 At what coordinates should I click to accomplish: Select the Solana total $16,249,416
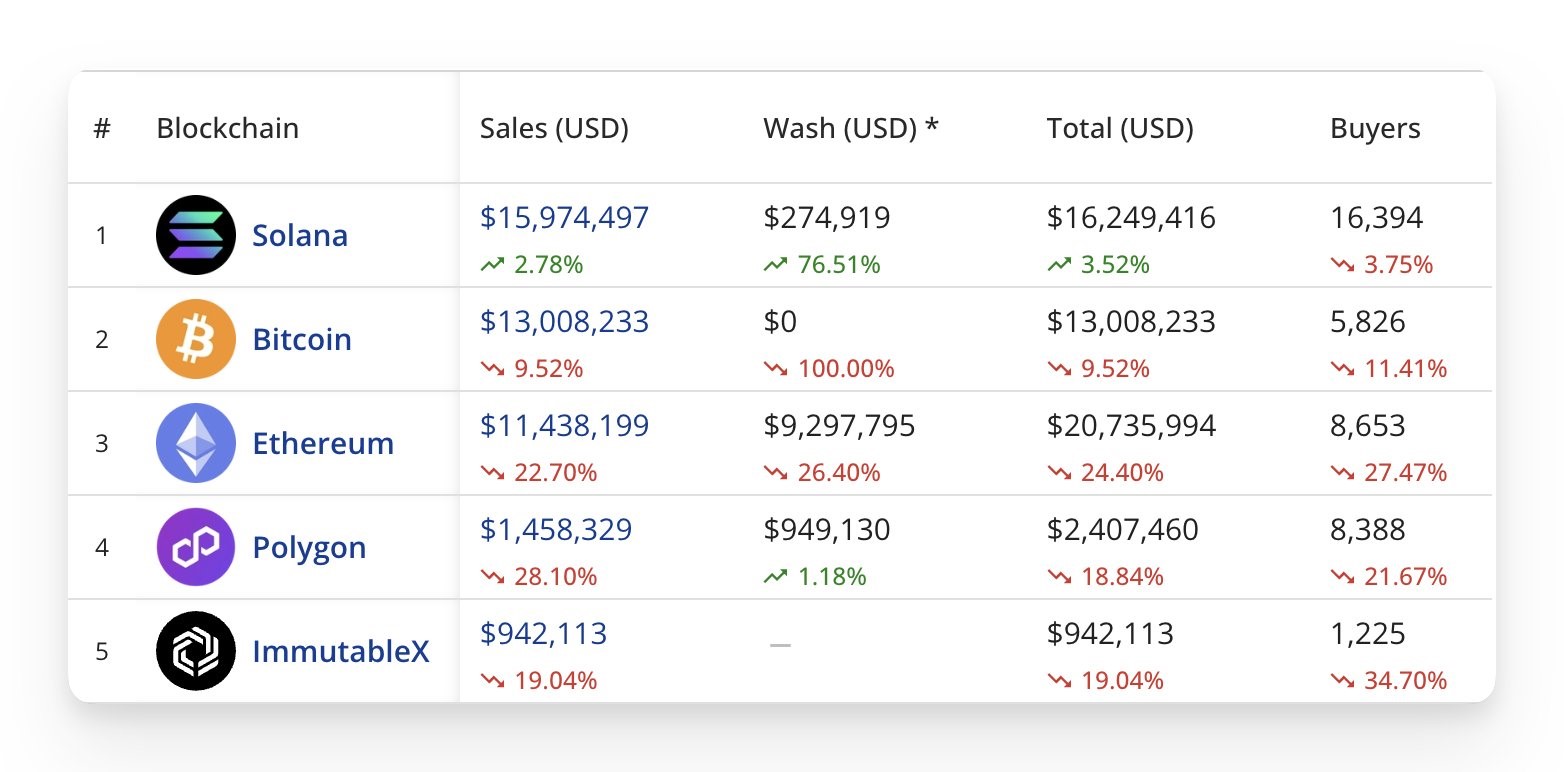[x=1131, y=217]
